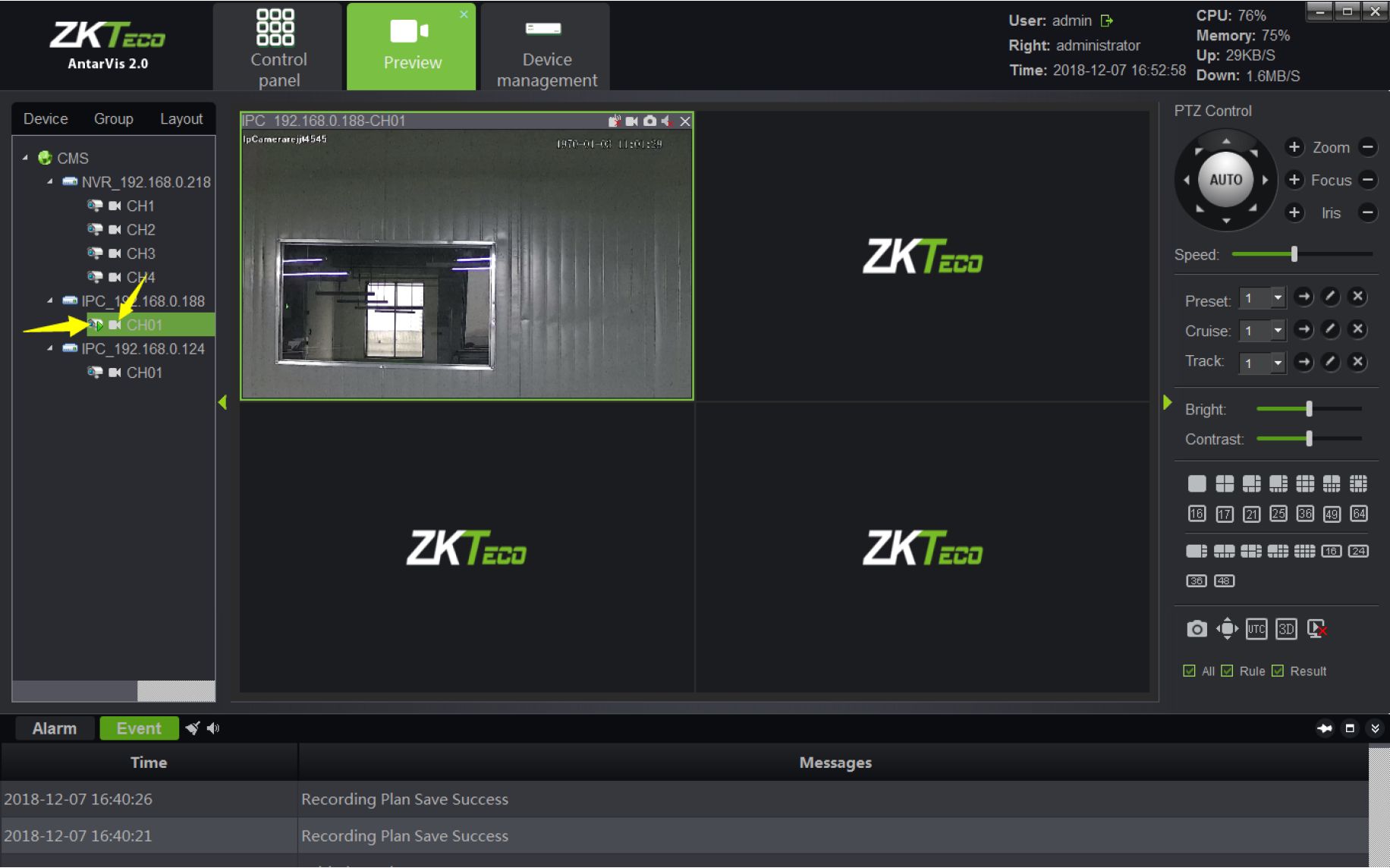Unmute audio on the IPC 192.168.0.188 stream
Viewport: 1390px width, 868px height.
[x=667, y=121]
